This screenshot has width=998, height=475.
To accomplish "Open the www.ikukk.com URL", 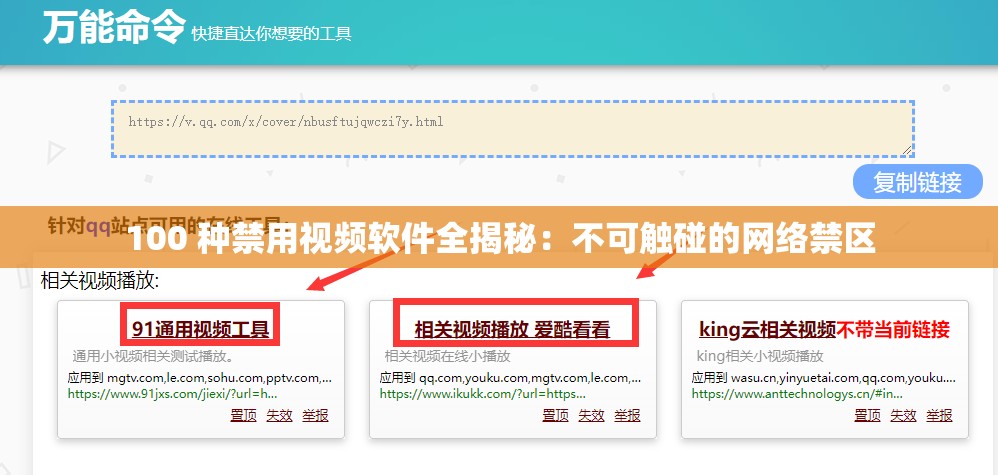I will coord(482,394).
